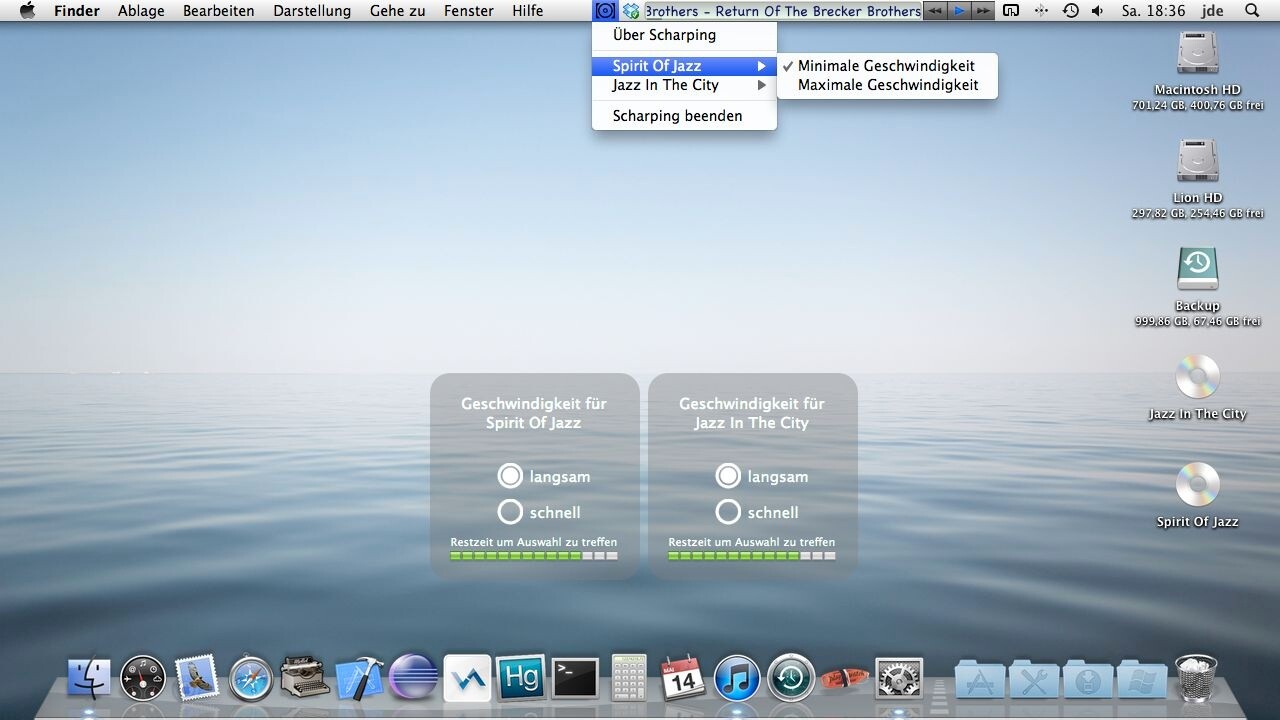The height and width of the screenshot is (720, 1280).
Task: Open the typewriter app in Dock
Action: tap(305, 678)
